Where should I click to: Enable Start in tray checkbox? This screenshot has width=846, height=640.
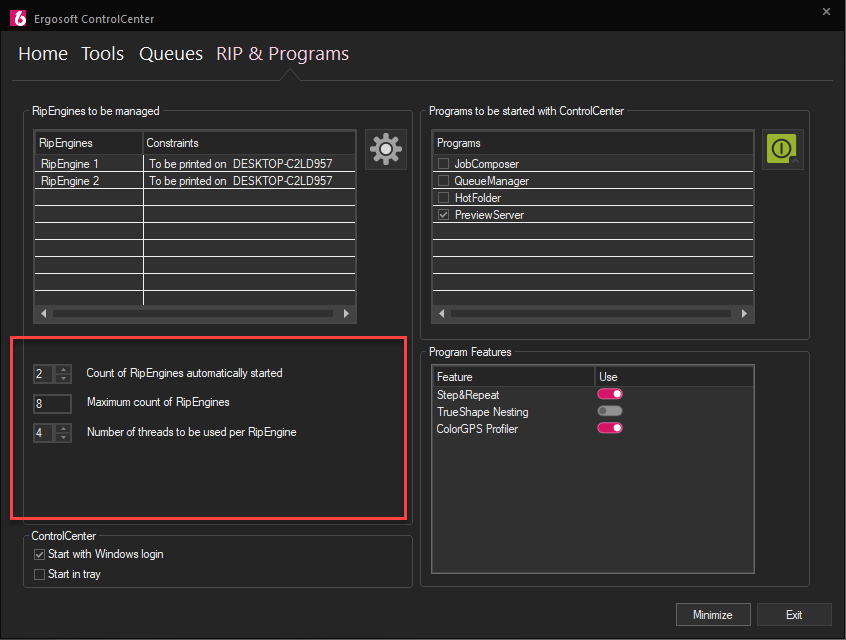[39, 574]
